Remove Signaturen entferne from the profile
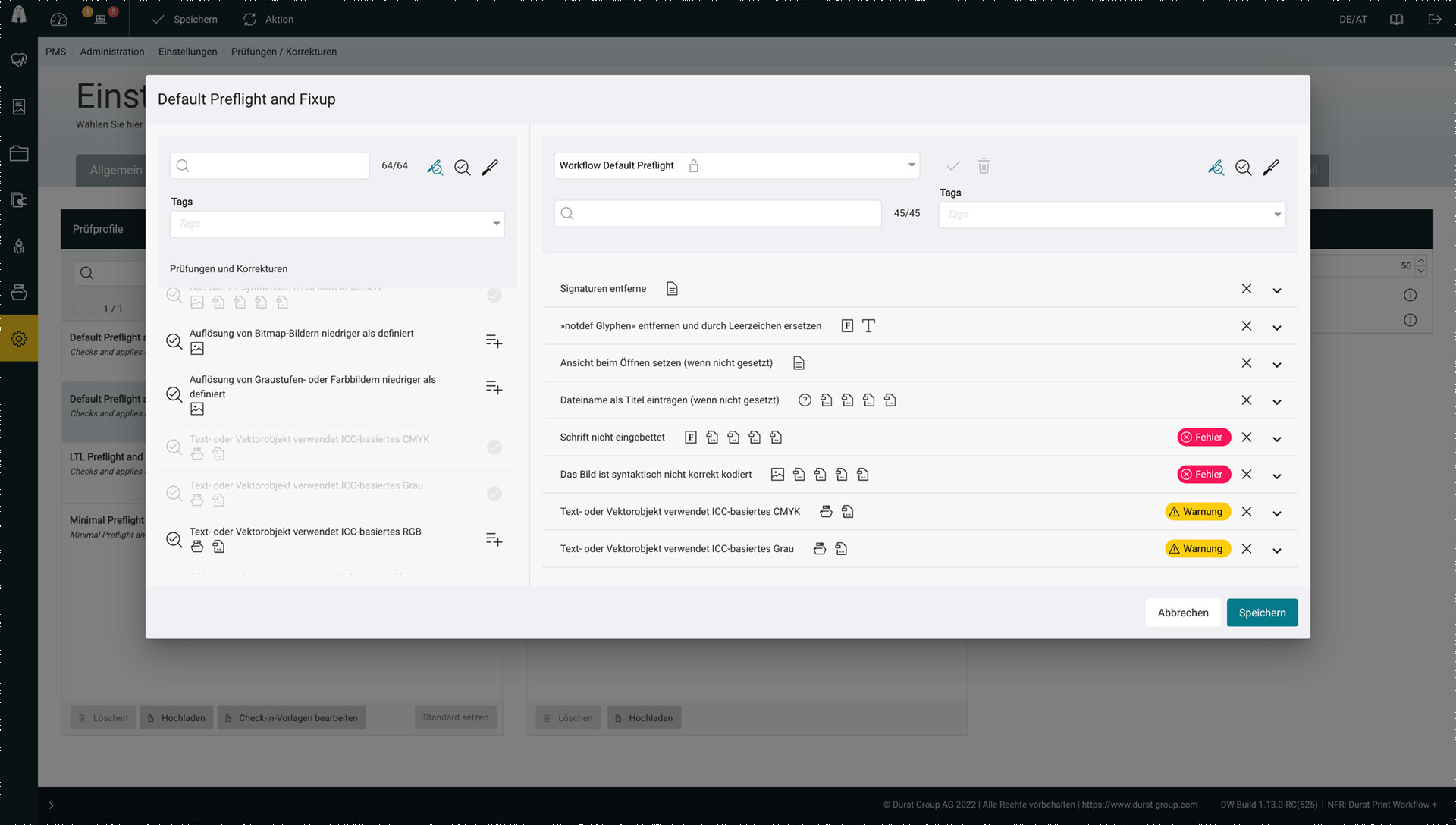Screen dimensions: 1456x825 tap(1246, 289)
